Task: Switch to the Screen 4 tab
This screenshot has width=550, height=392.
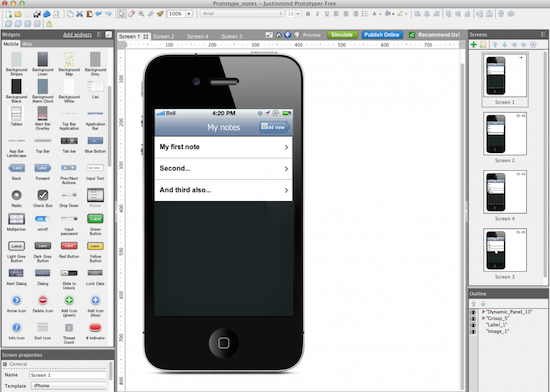Action: 197,36
